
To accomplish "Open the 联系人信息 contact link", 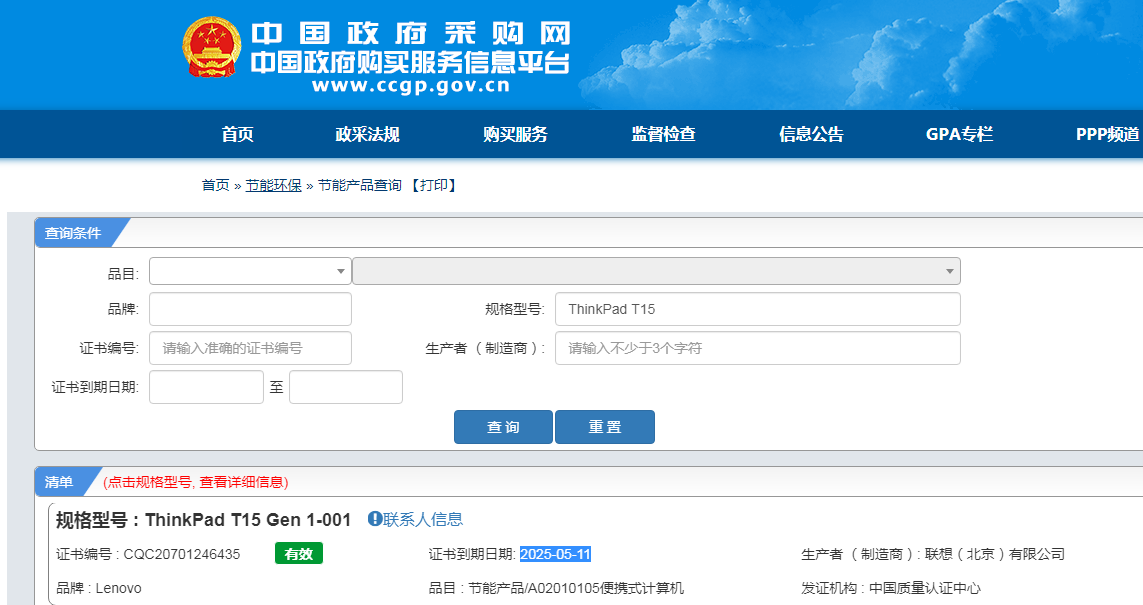I will [x=423, y=519].
